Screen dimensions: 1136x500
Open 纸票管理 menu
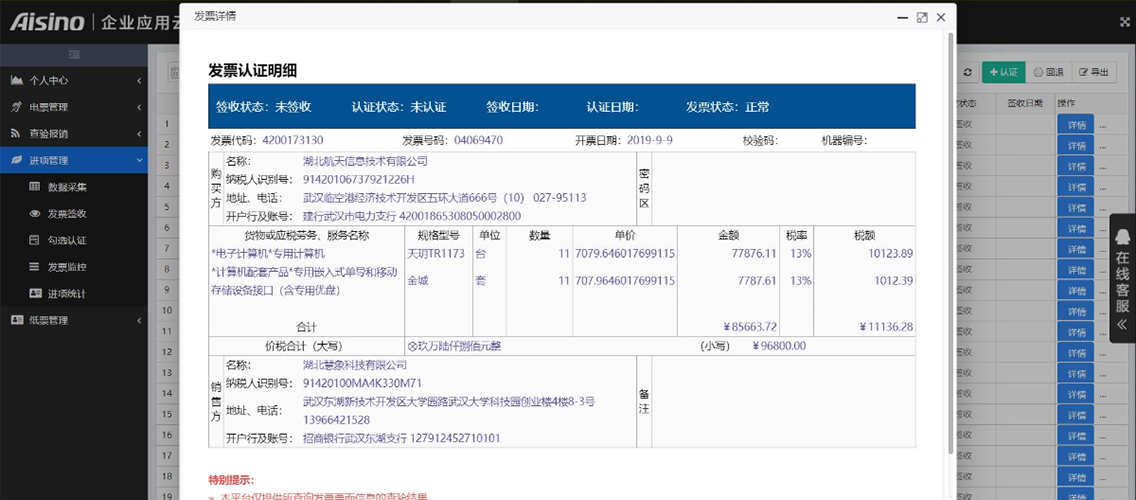(x=74, y=320)
